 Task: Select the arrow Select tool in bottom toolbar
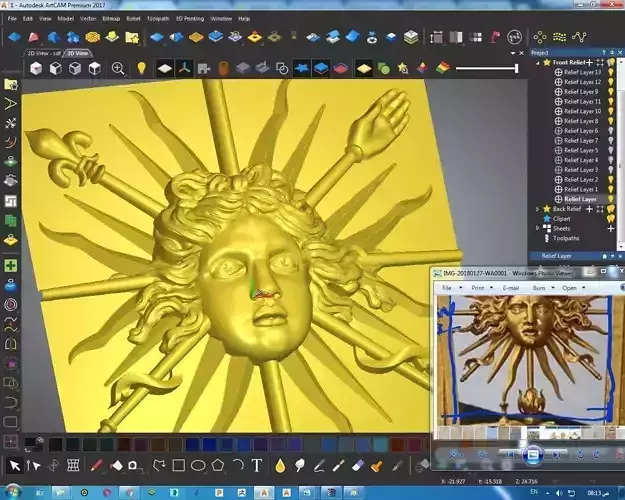pos(15,465)
